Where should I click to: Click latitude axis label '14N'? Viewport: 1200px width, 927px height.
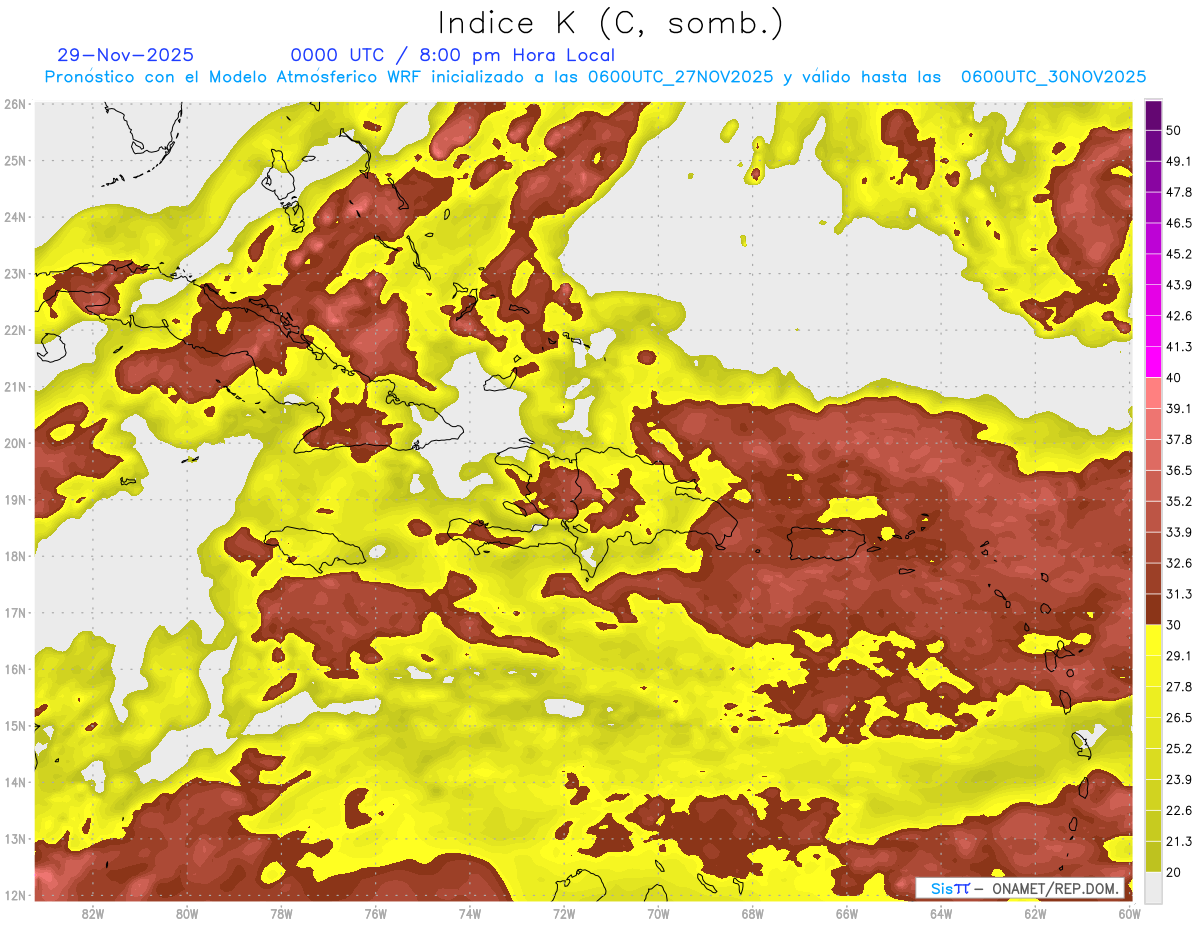15,782
